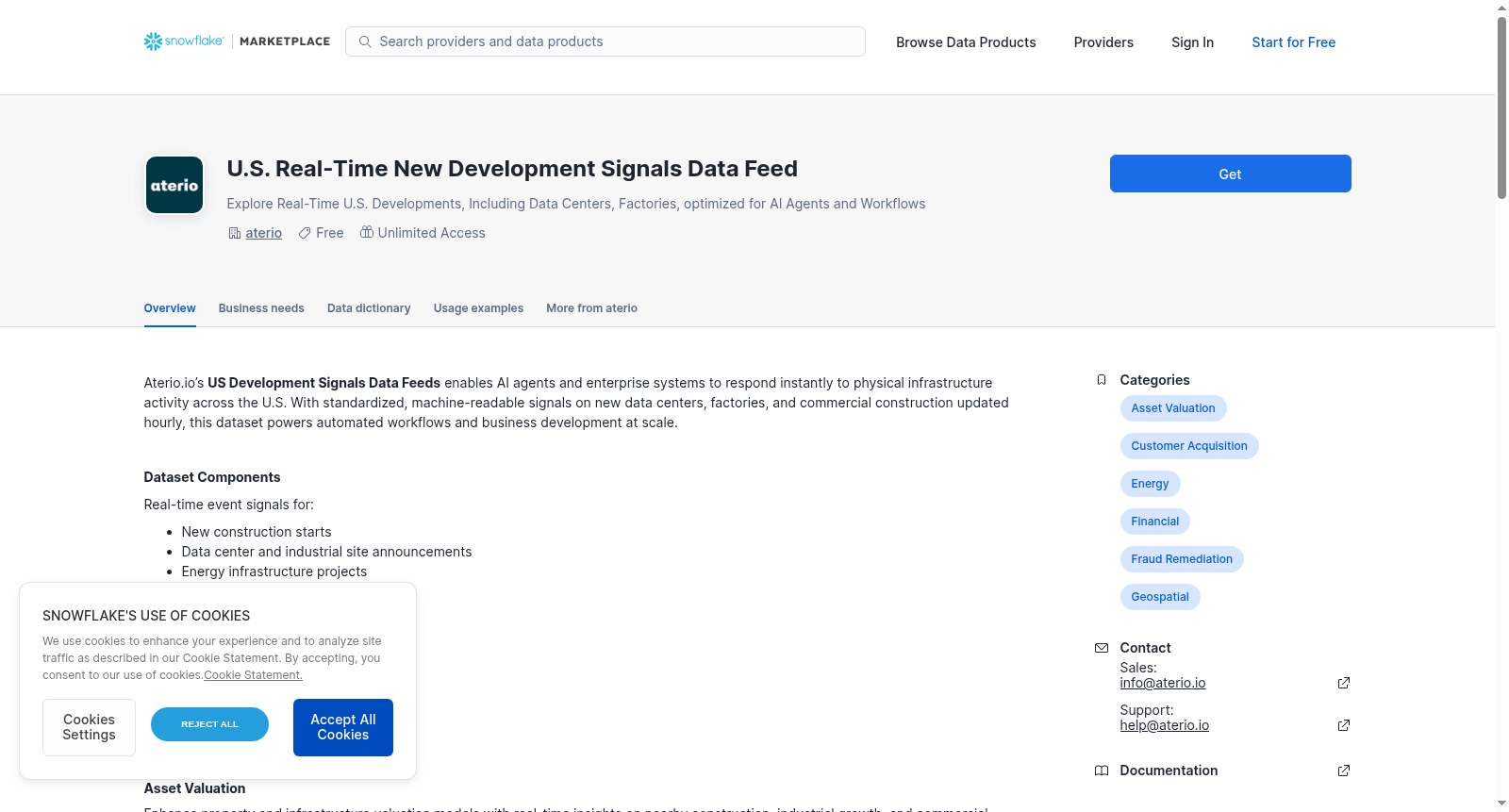This screenshot has width=1509, height=812.
Task: Click the Documentation book icon
Action: click(x=1102, y=771)
